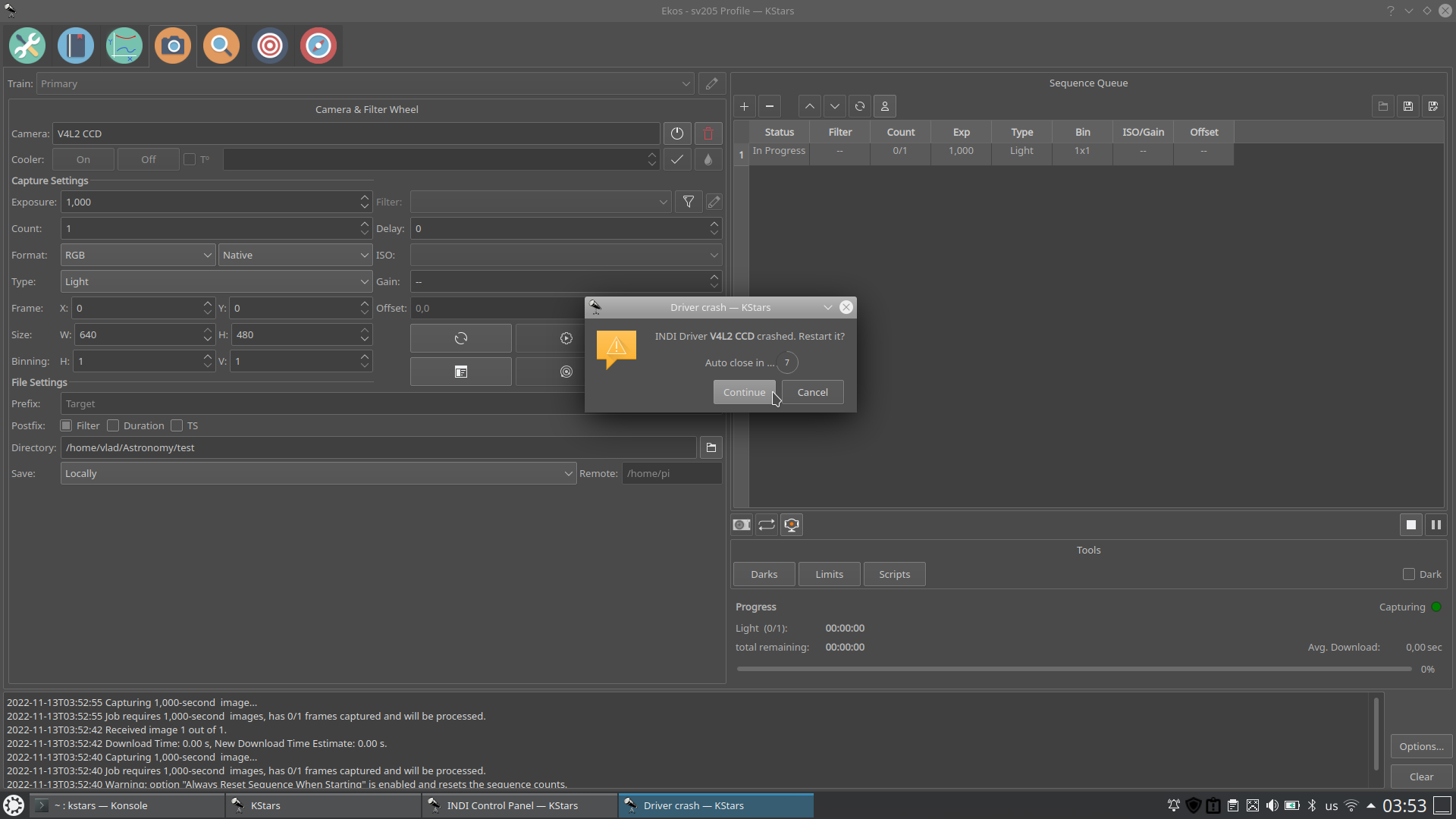Open the directory browse folder icon
Image resolution: width=1456 pixels, height=819 pixels.
(711, 448)
